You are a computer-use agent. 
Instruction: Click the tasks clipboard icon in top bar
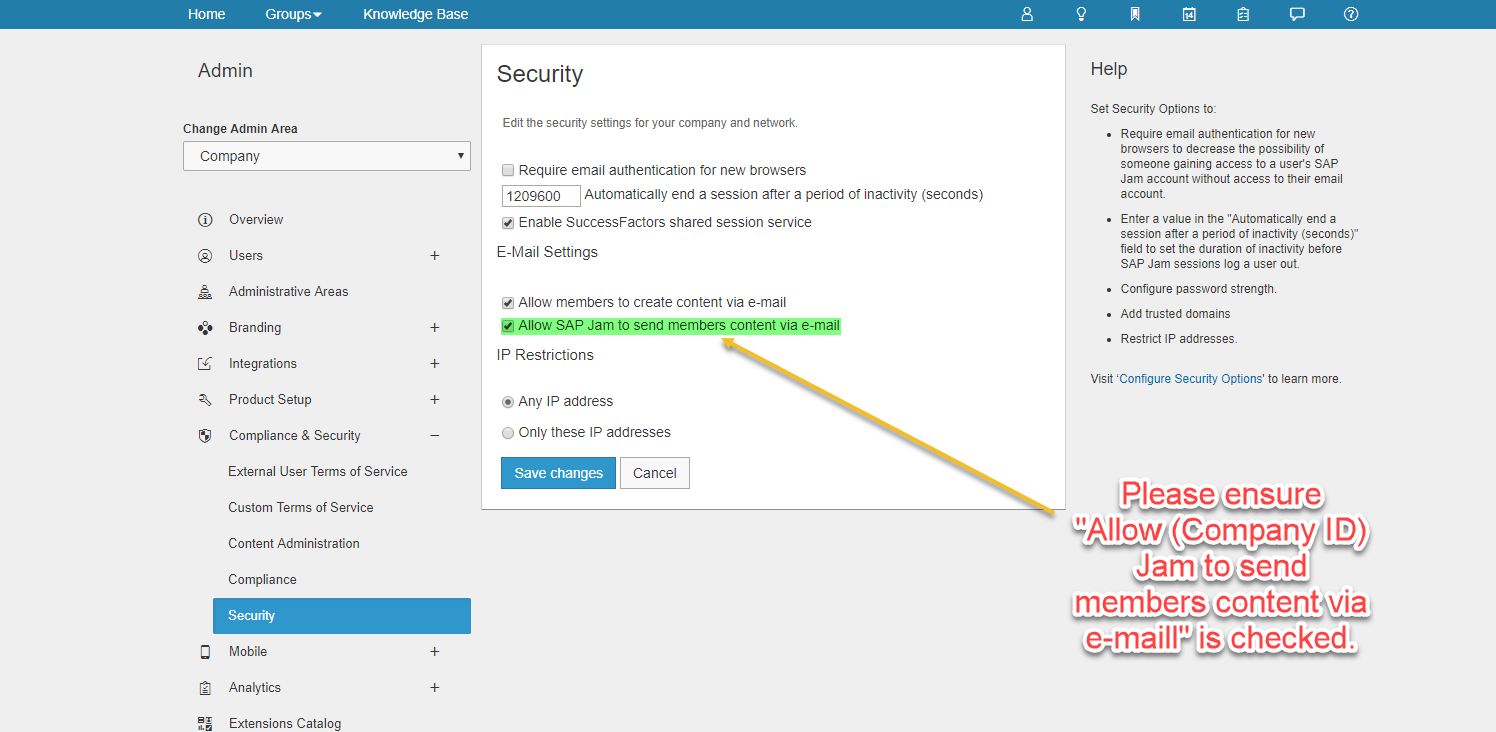(x=1243, y=14)
